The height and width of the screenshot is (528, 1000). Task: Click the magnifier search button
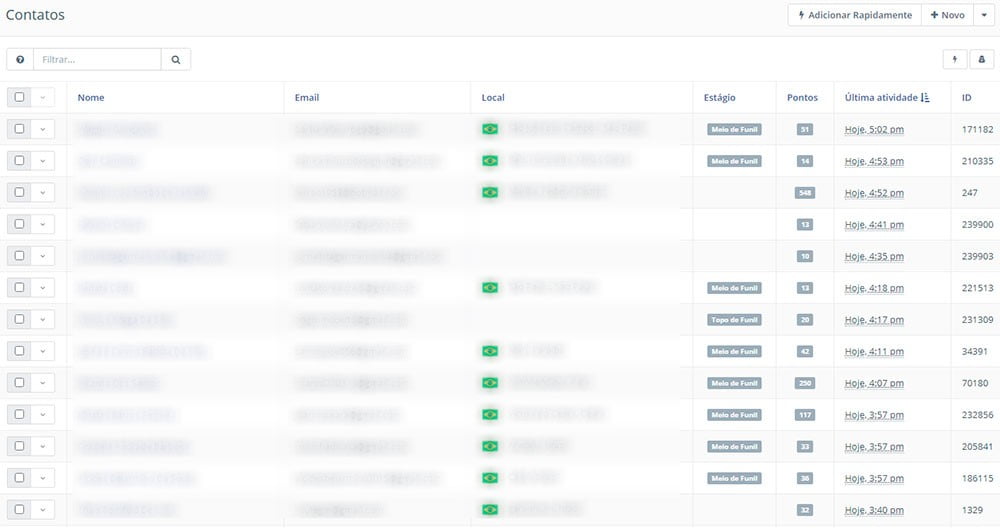(x=176, y=60)
